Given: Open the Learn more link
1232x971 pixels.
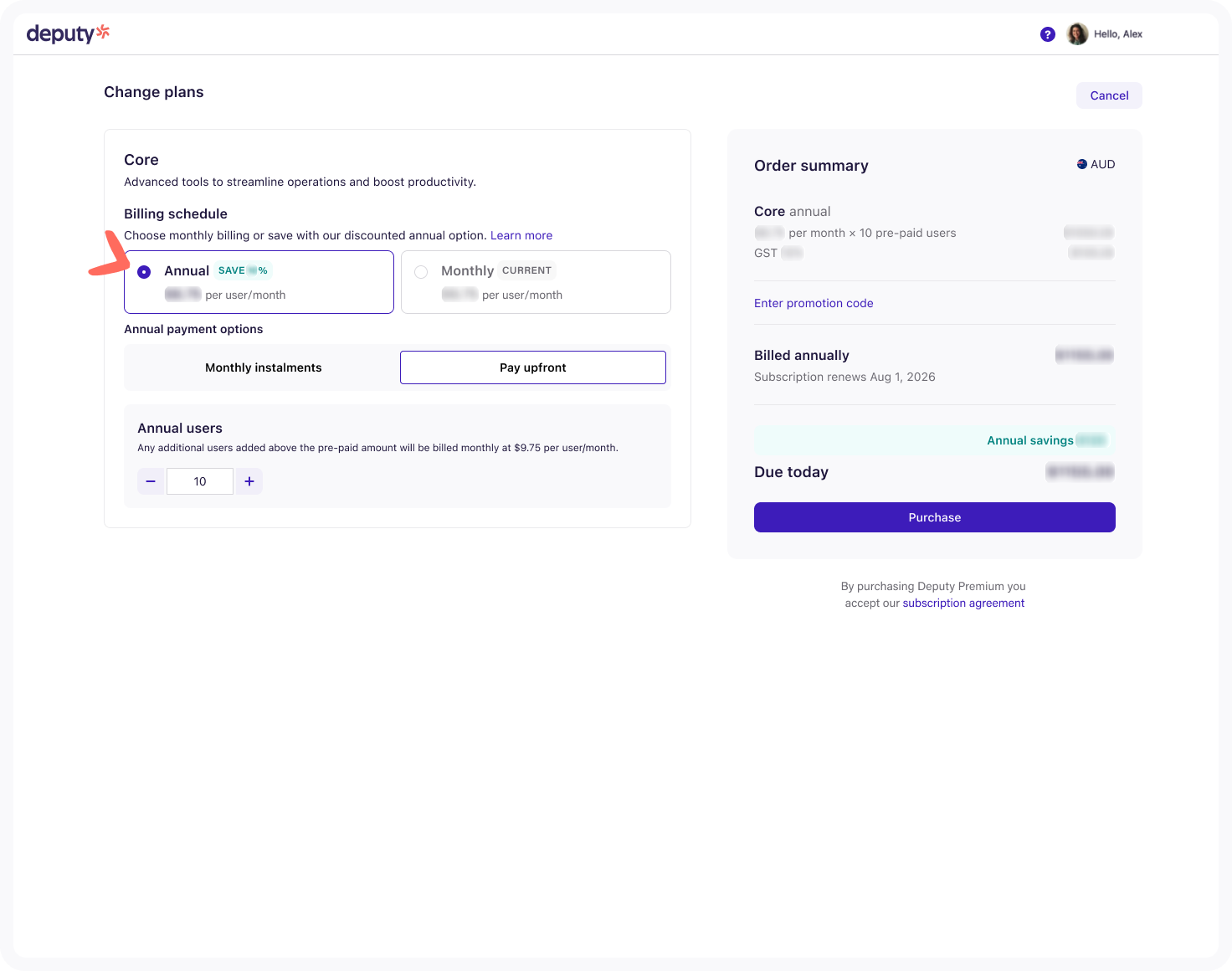Looking at the screenshot, I should click(521, 235).
